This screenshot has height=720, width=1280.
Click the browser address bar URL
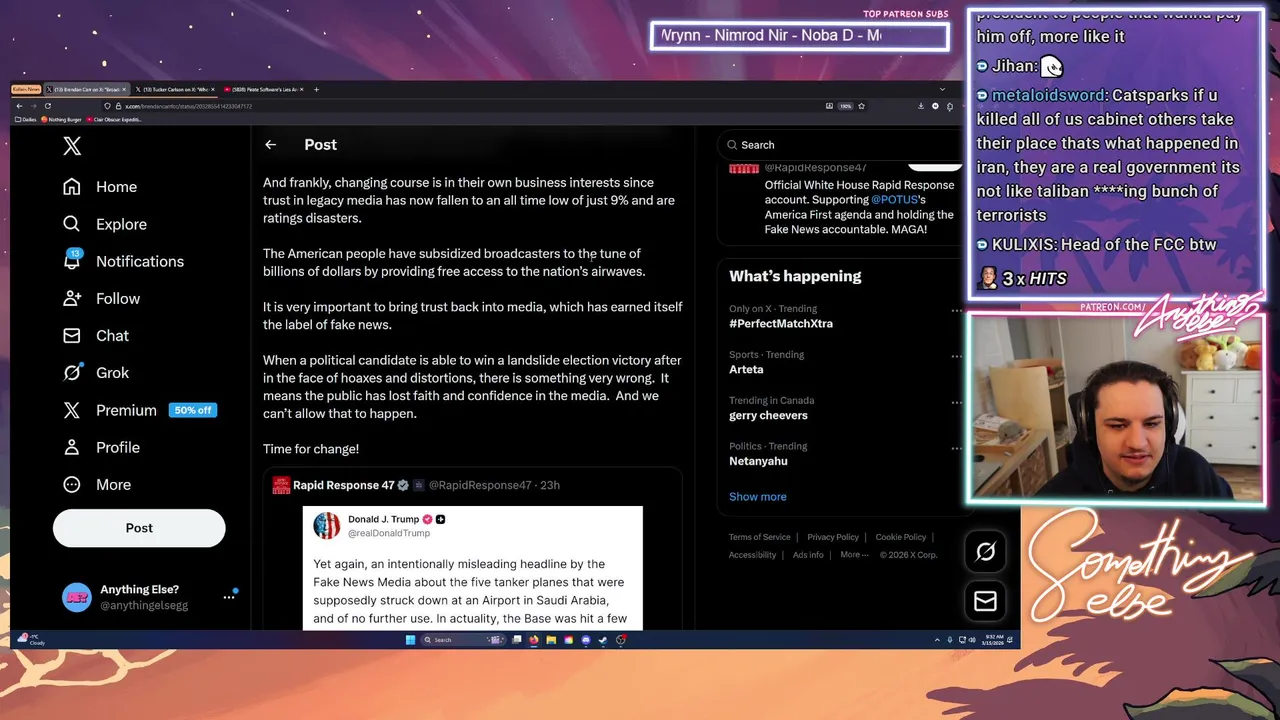click(x=188, y=106)
